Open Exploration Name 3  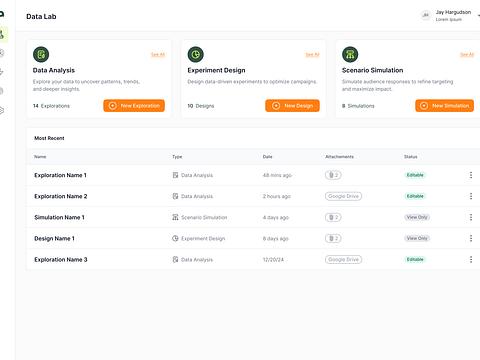[x=61, y=259]
